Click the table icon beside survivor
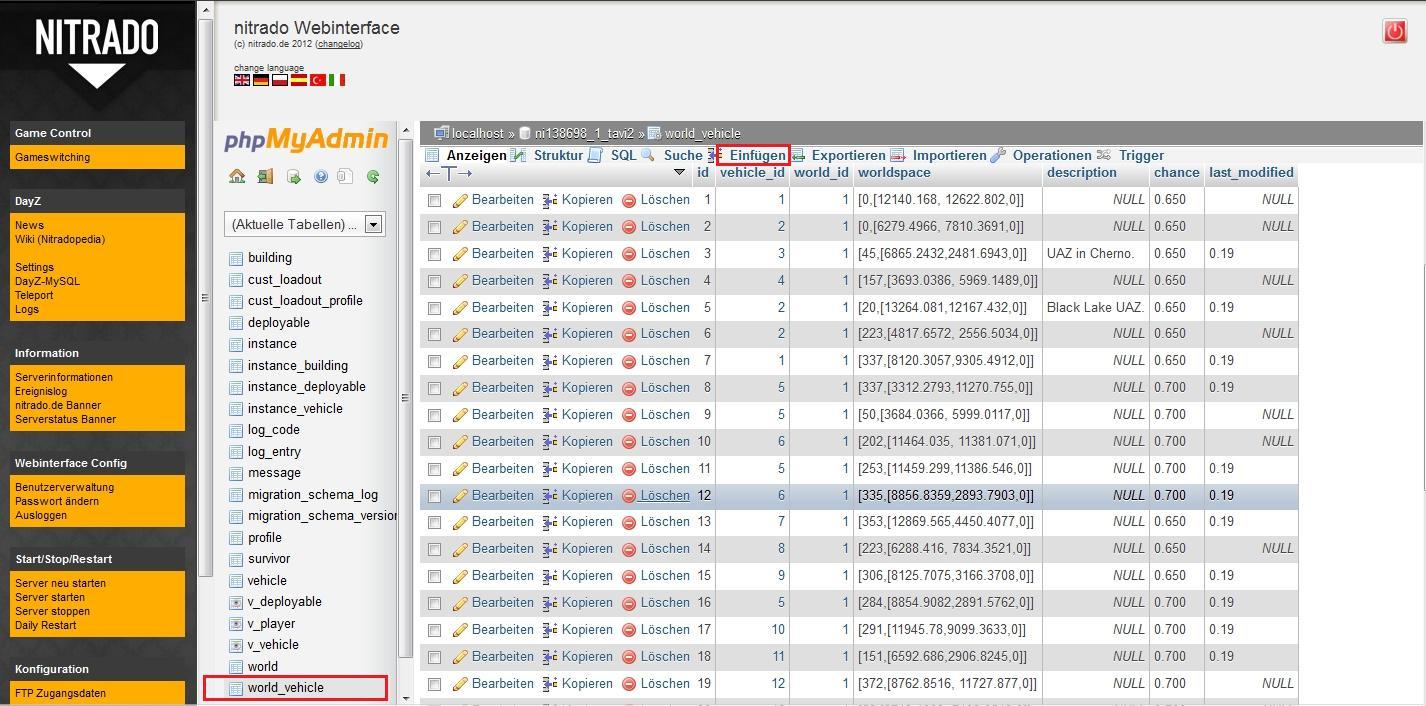This screenshot has width=1426, height=706. tap(236, 559)
